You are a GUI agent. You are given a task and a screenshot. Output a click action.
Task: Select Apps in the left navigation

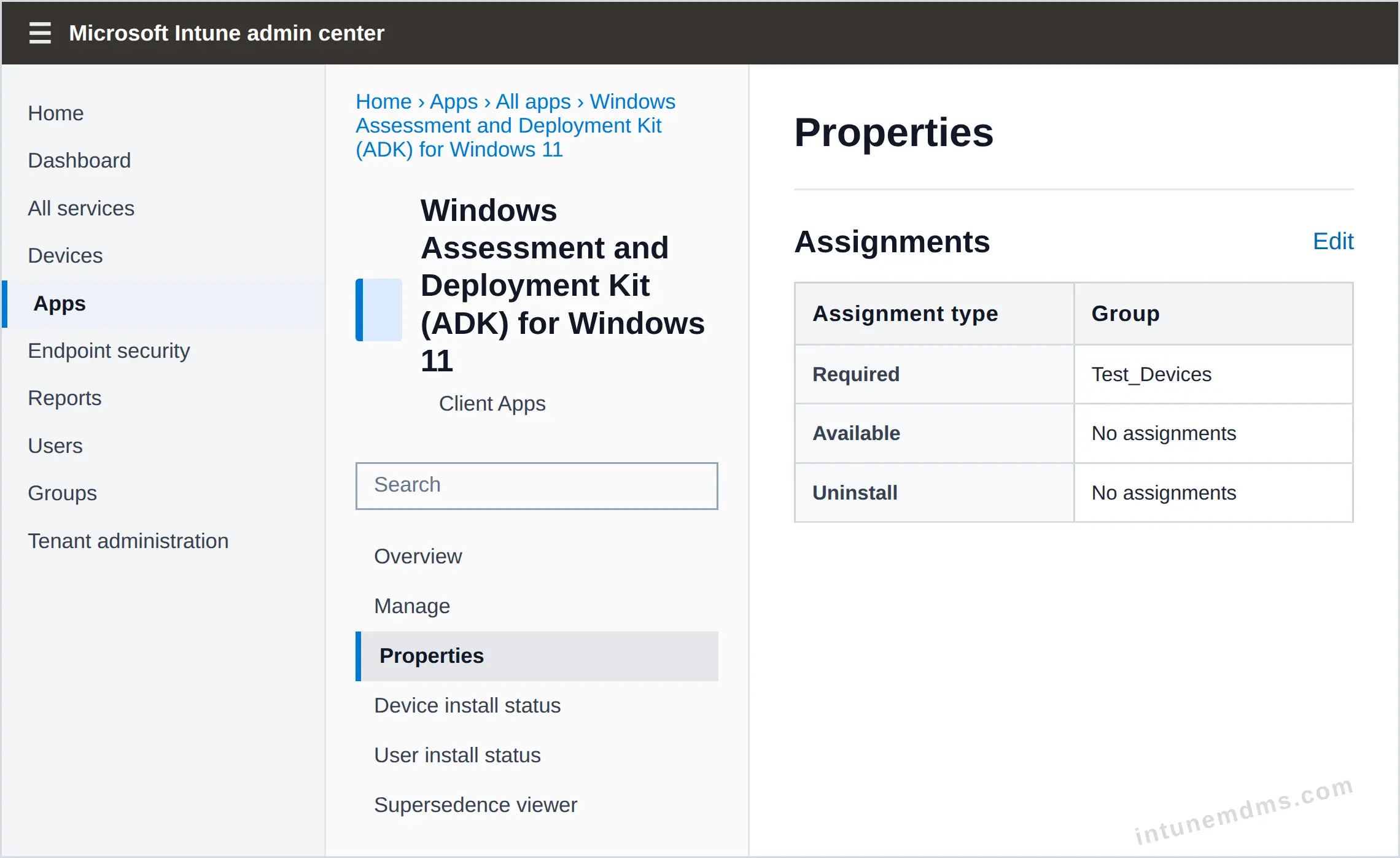(164, 303)
